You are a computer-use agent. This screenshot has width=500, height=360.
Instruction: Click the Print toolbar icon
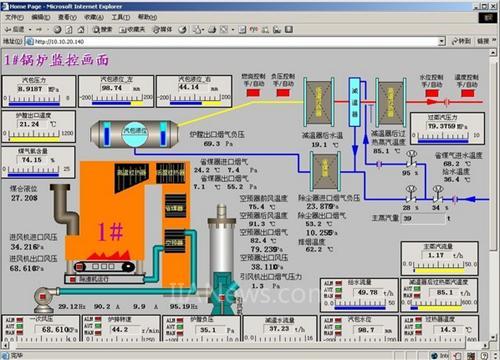coord(212,30)
